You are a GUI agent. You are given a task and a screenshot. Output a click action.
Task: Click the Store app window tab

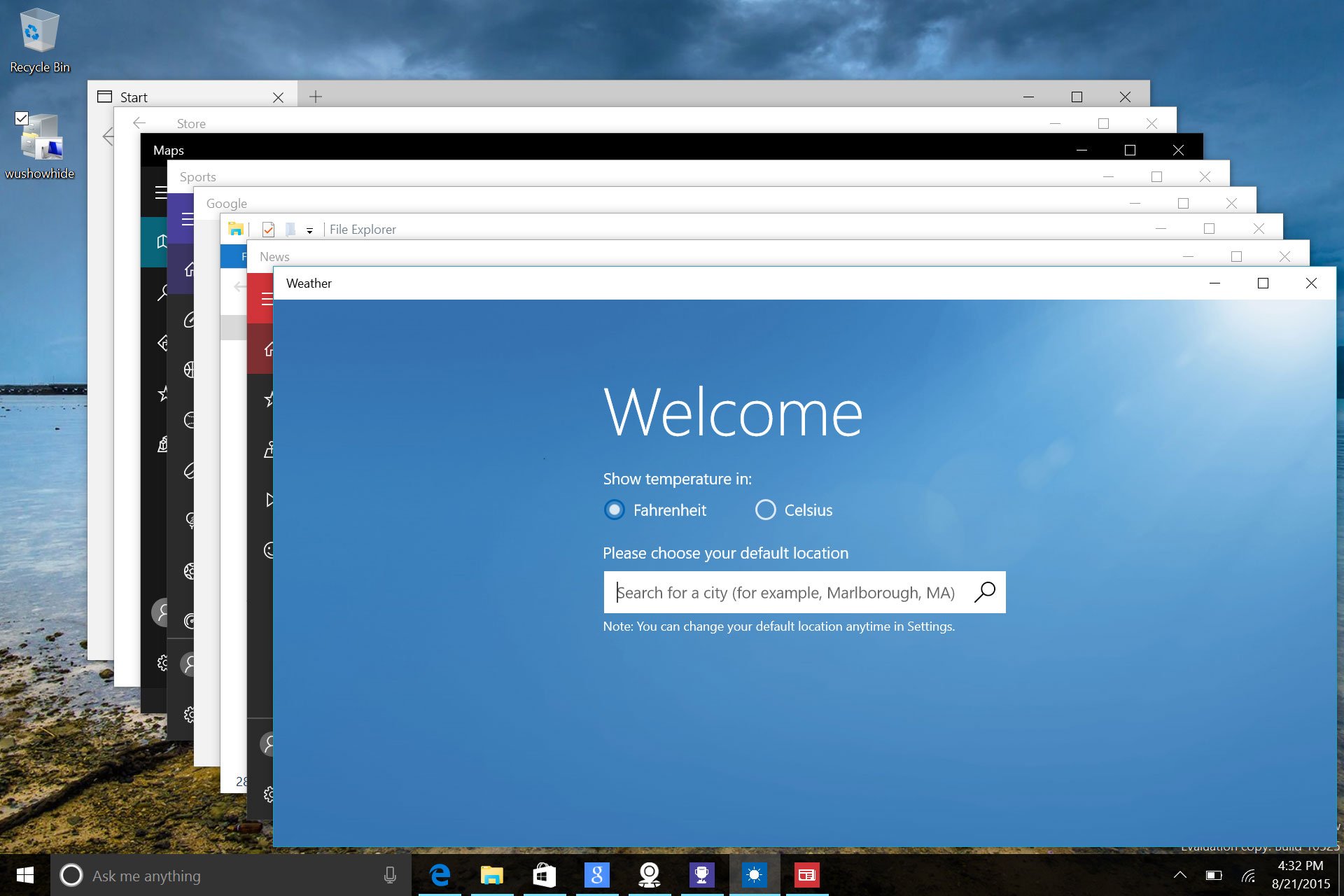192,122
